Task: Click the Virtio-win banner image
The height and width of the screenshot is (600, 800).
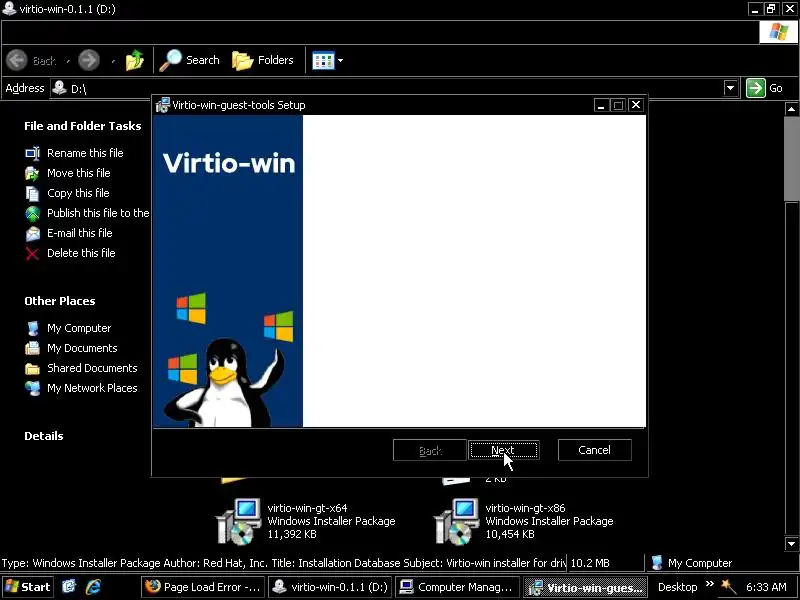Action: [x=228, y=271]
